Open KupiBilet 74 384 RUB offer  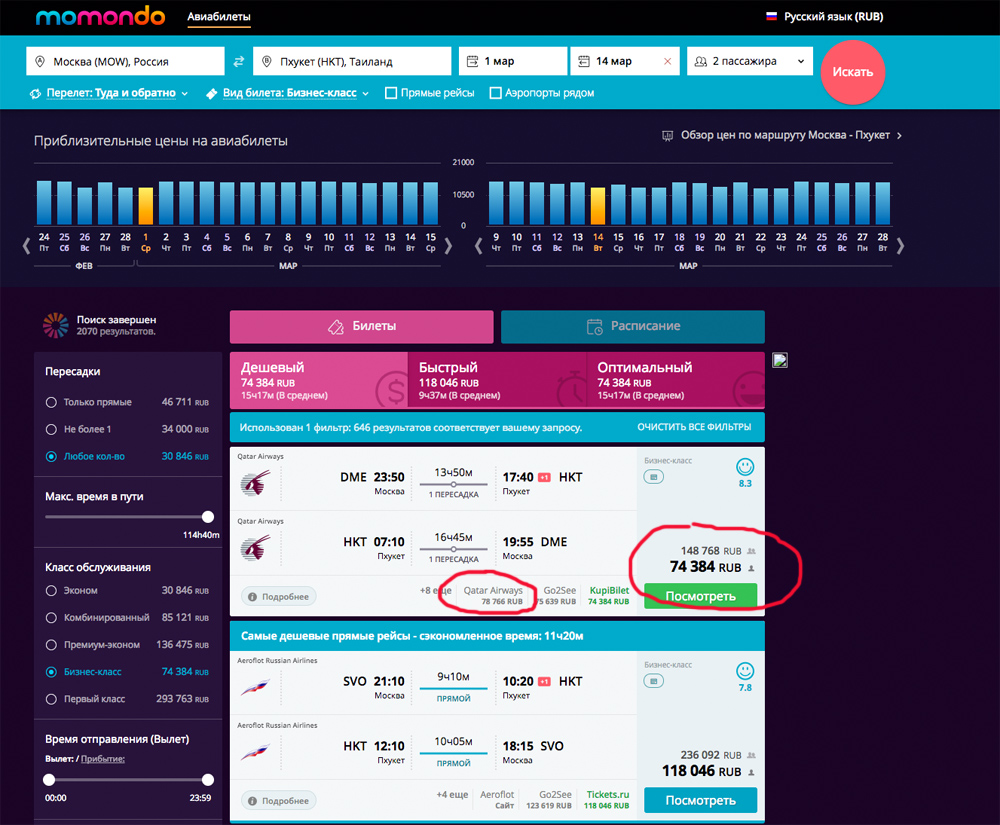pyautogui.click(x=608, y=596)
